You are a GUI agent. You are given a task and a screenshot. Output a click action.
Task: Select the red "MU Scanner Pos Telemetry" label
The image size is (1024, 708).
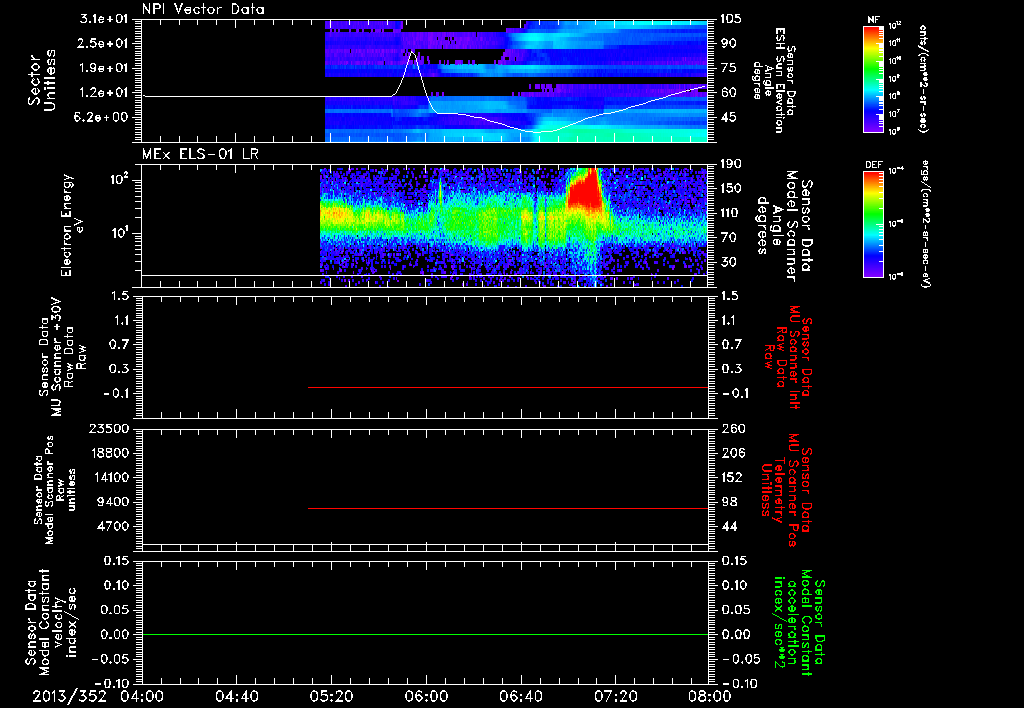pos(788,489)
